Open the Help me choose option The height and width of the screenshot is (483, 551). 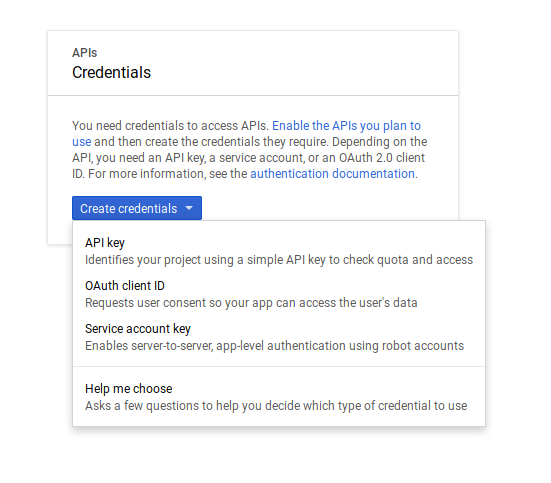point(129,388)
